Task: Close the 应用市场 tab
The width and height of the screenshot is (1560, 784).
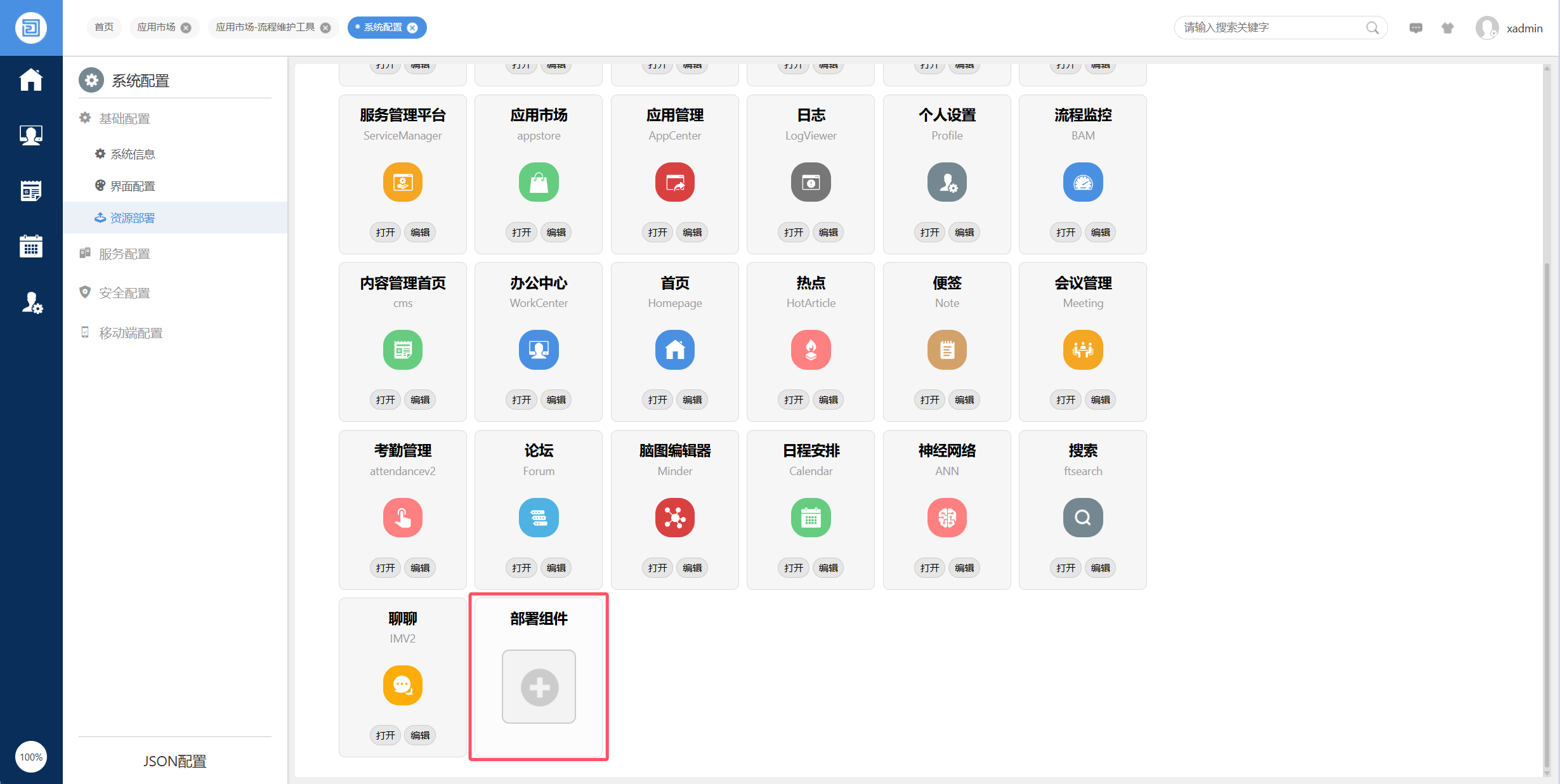Action: 186,28
